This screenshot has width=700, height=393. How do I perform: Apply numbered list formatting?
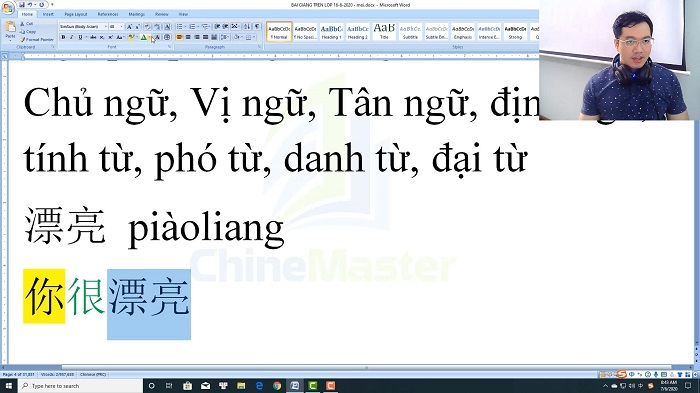pos(193,27)
